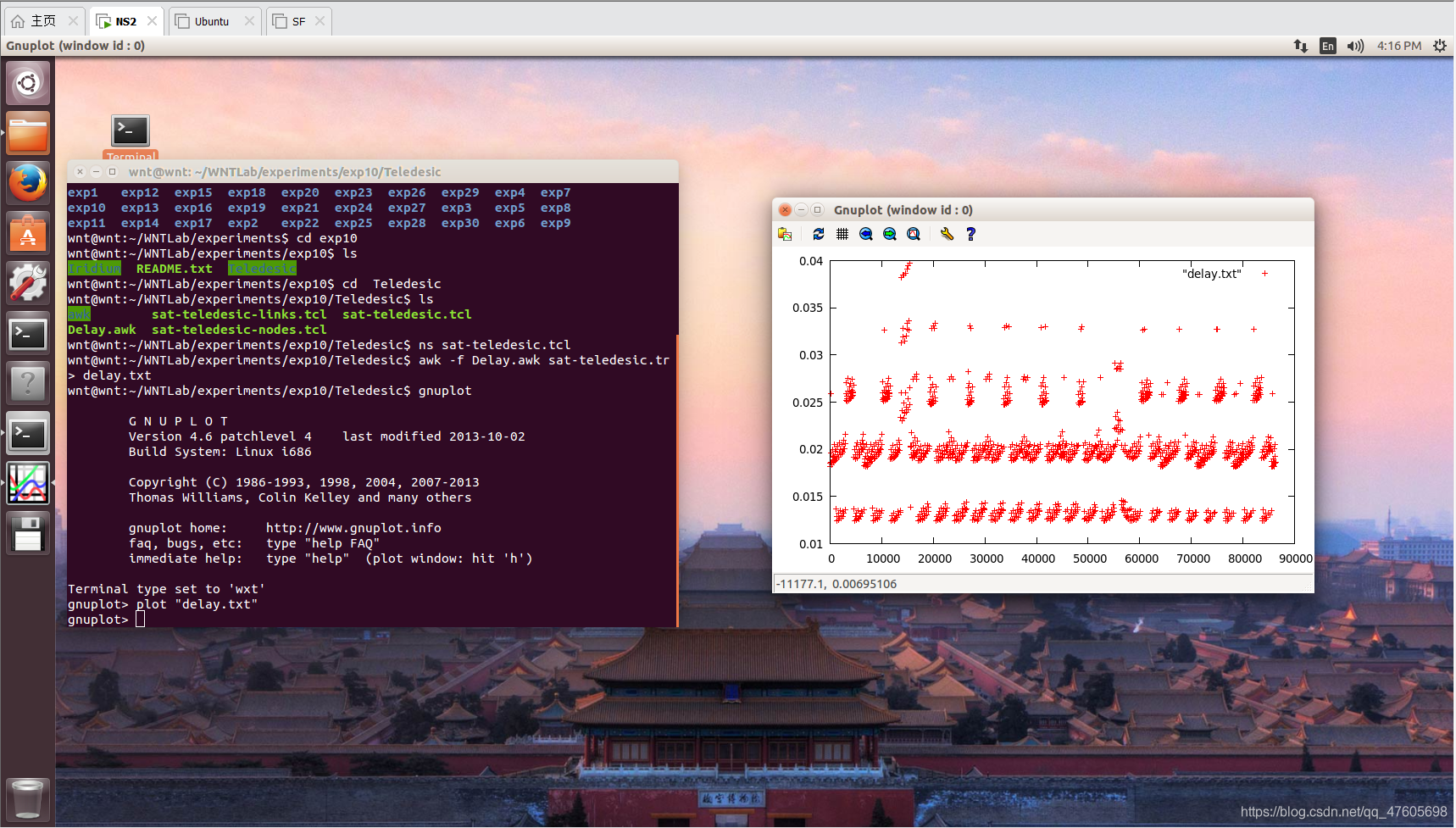Click the Replot refresh icon in Gnuplot

click(819, 234)
